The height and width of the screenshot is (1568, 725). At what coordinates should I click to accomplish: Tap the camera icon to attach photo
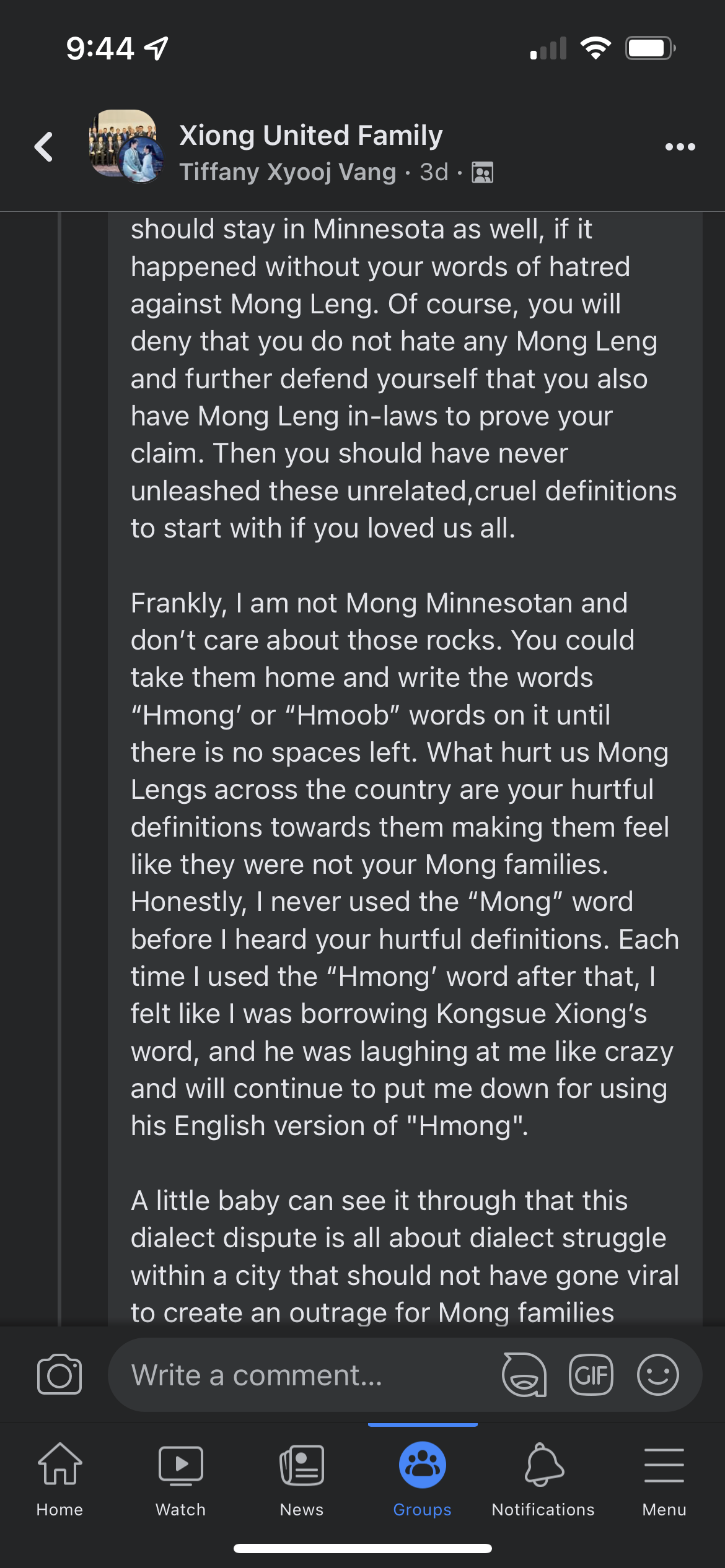(59, 1375)
